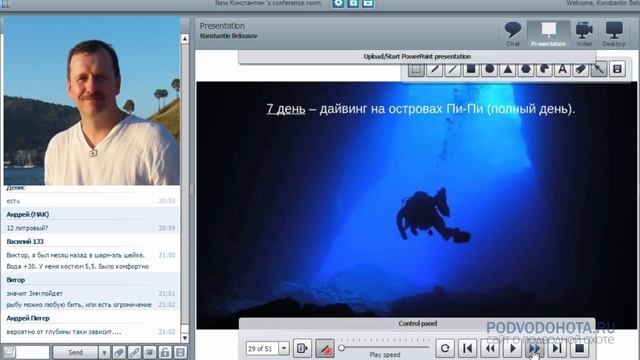
Task: Jump to the first slide
Action: click(x=467, y=349)
